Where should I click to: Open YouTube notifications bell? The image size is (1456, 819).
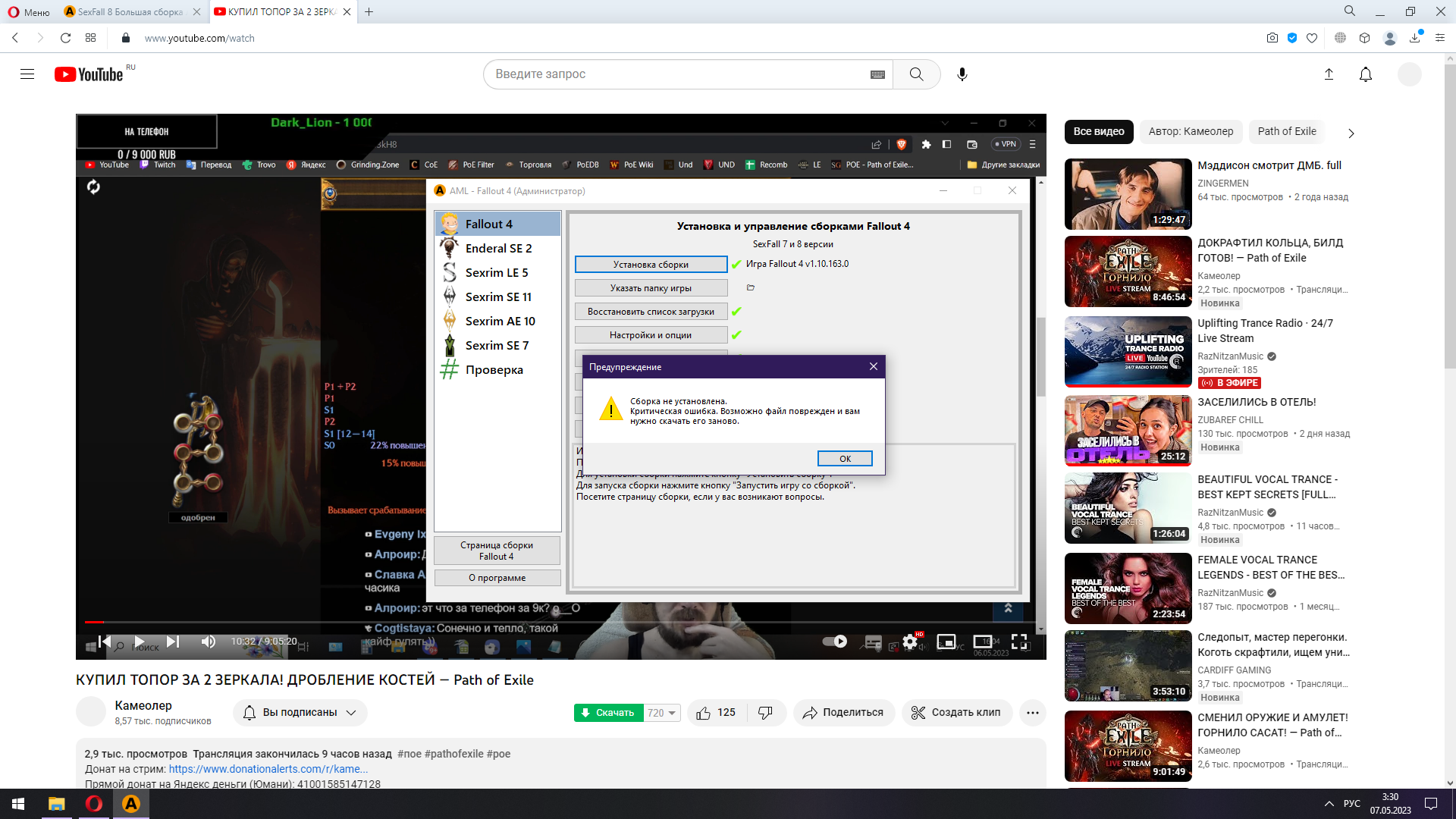point(1365,74)
